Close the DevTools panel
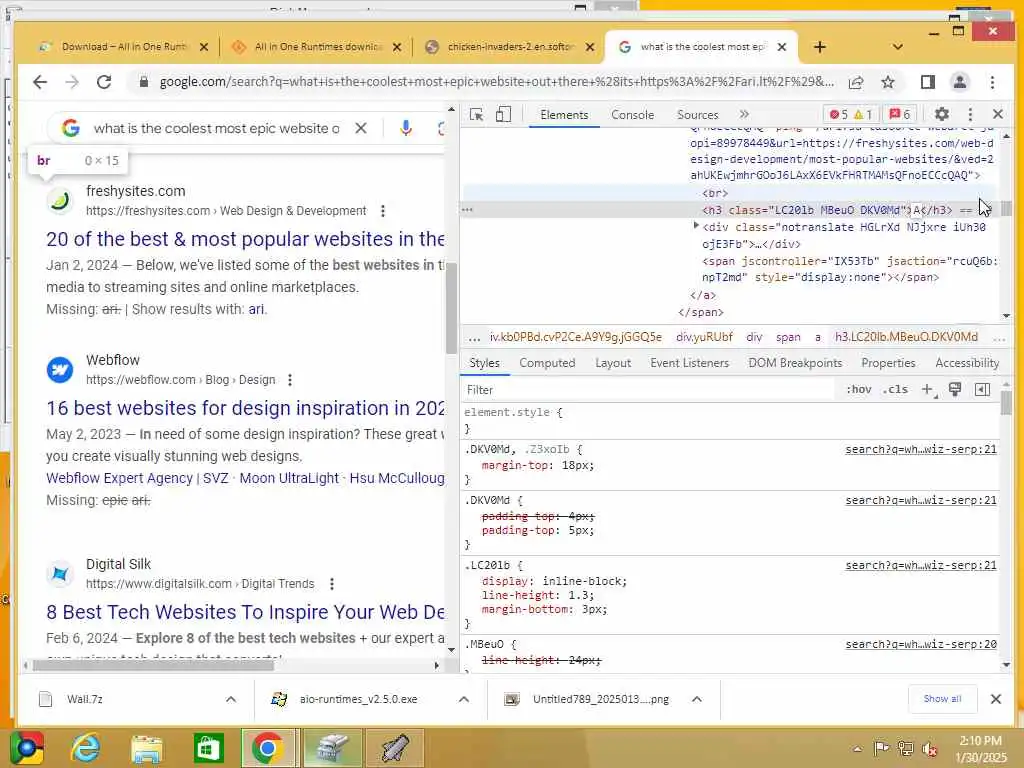Screen dimensions: 1024x768 [998, 114]
